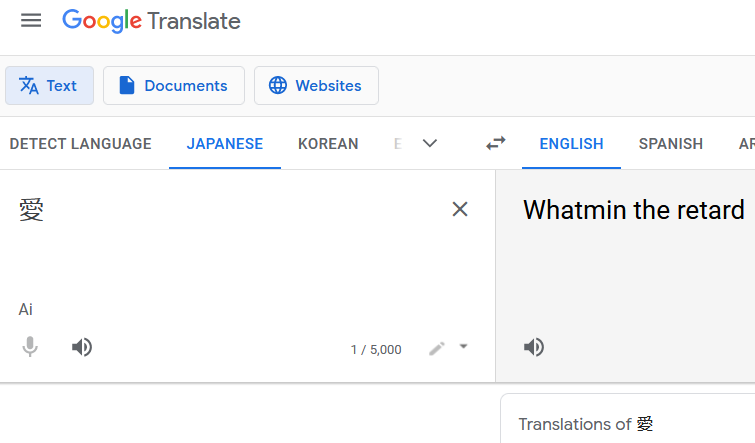Open input tools dropdown arrow

click(x=463, y=346)
